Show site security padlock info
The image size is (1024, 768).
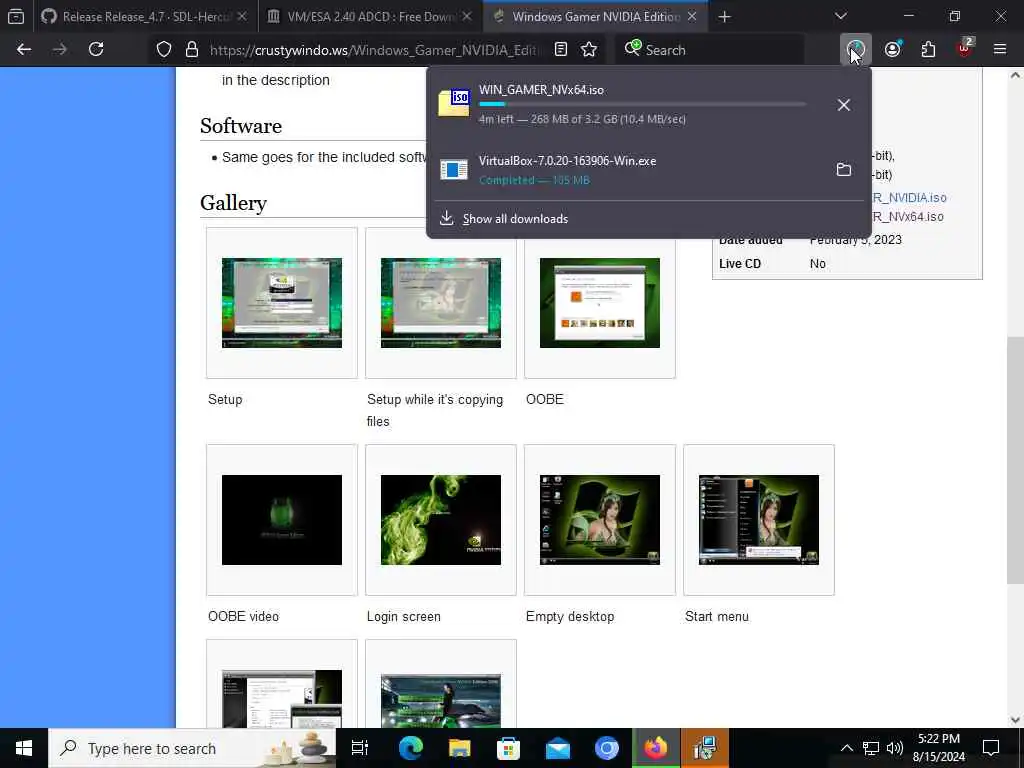tap(191, 50)
